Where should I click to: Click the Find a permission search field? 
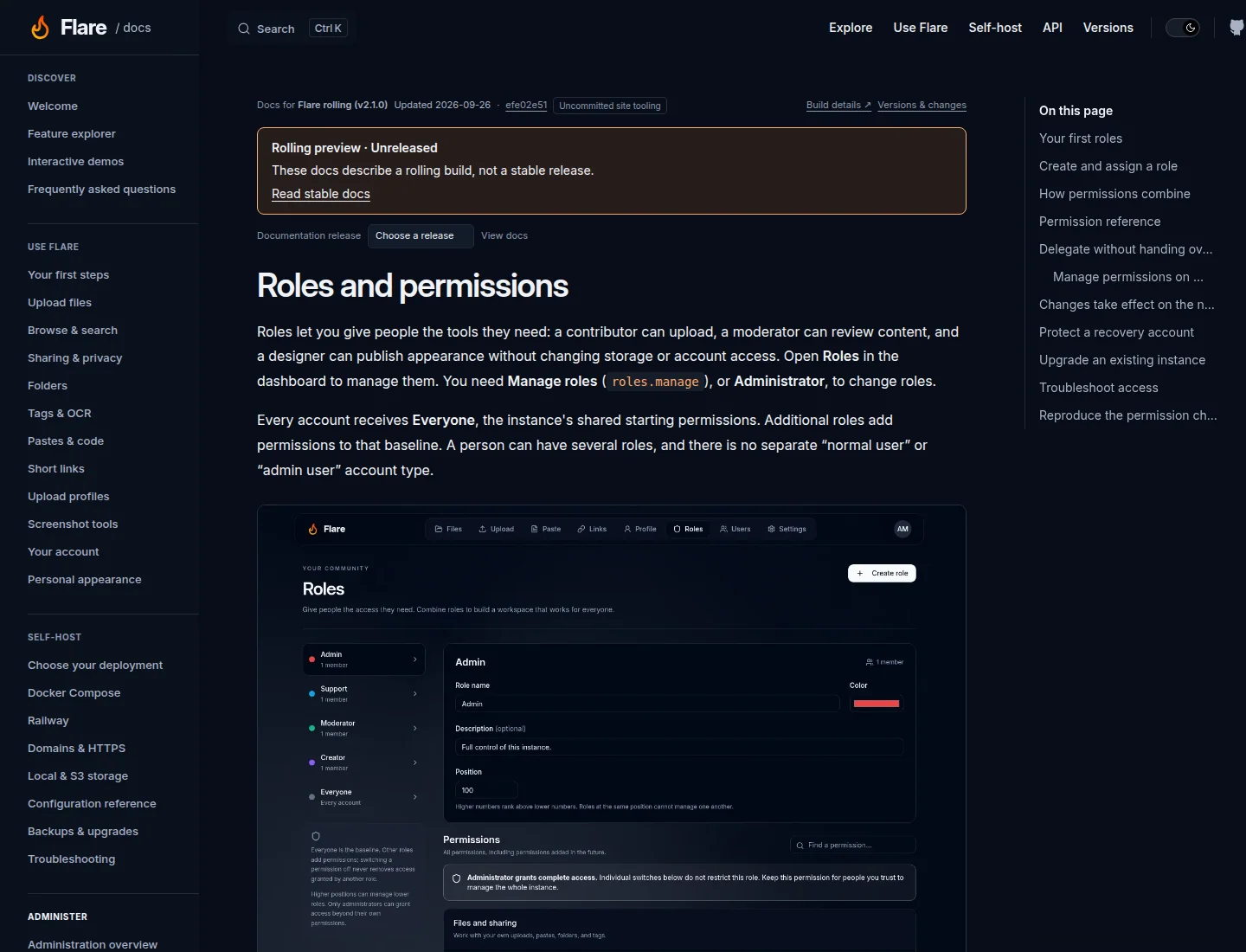point(852,846)
